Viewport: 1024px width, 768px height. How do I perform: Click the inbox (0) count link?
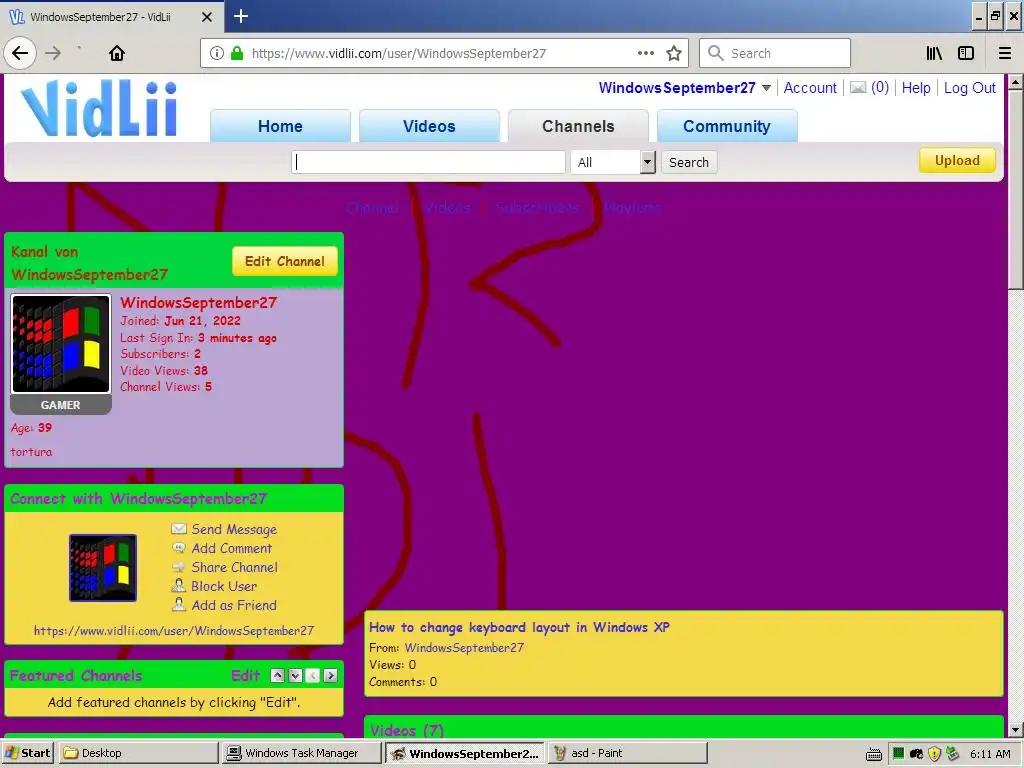pos(880,88)
